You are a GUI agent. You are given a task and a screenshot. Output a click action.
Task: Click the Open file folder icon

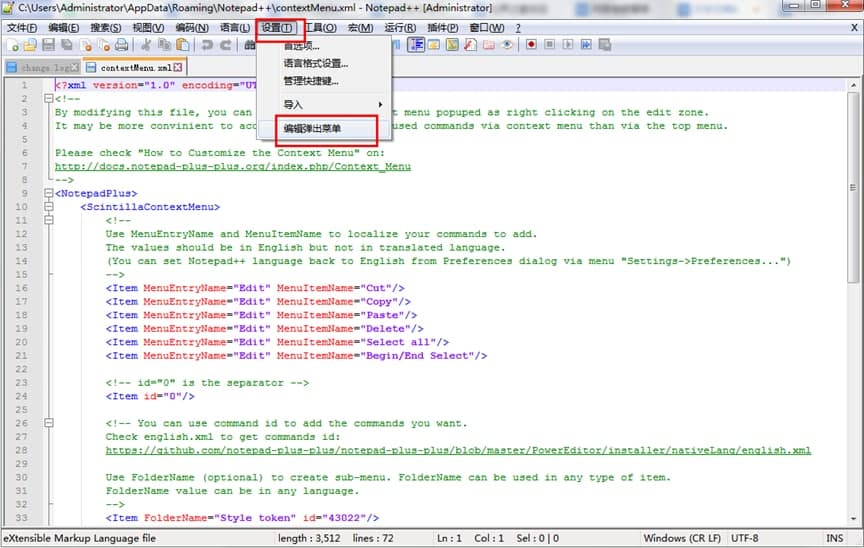(x=30, y=45)
